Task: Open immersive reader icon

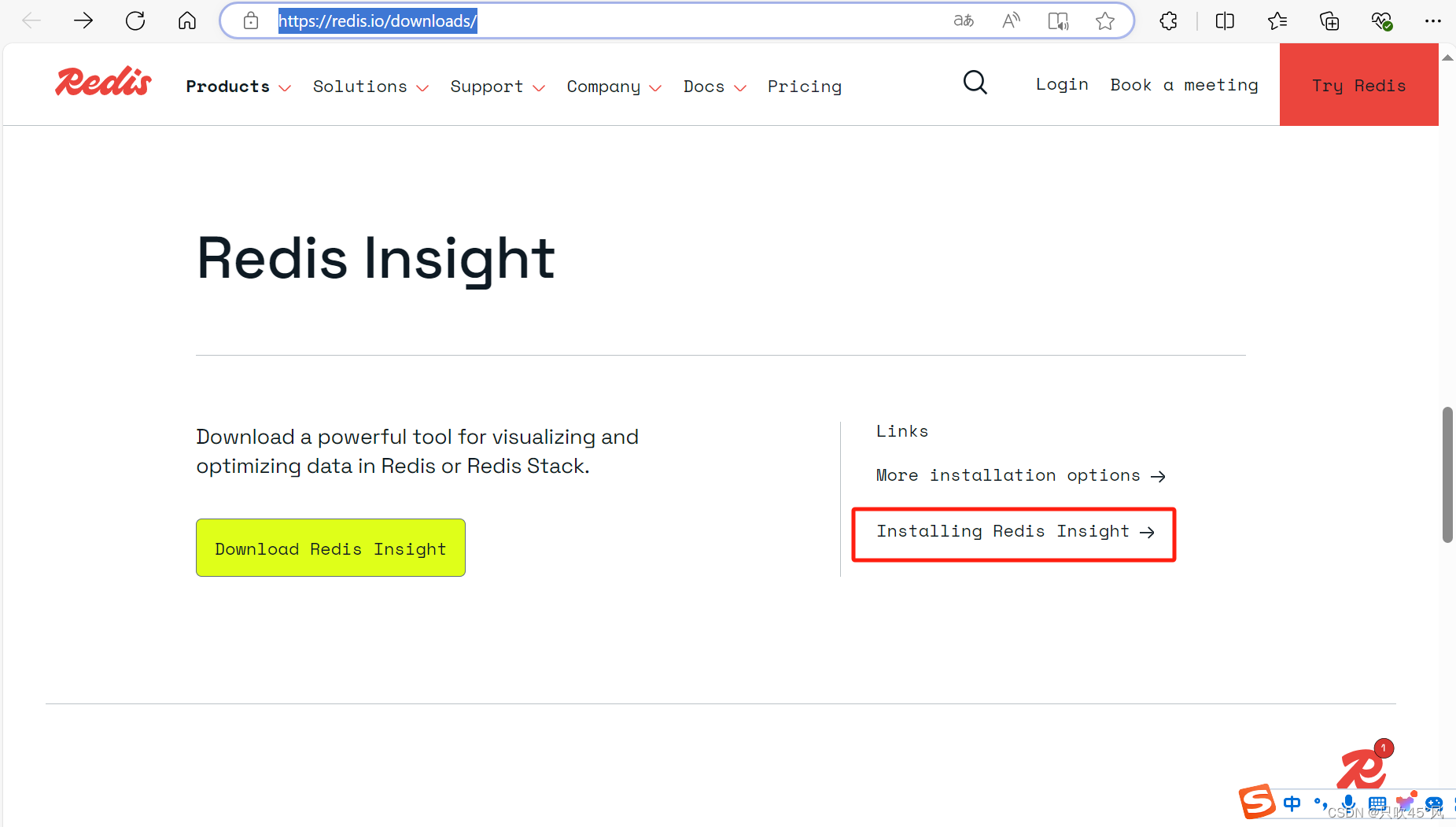Action: [1058, 20]
